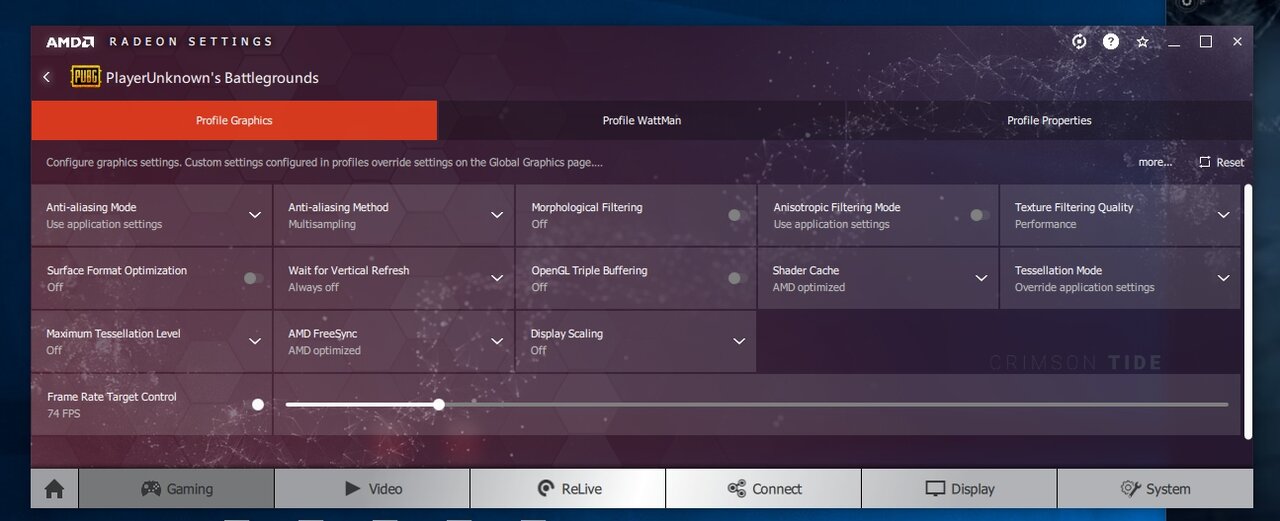Toggle Surface Format Optimization switch

coord(253,278)
